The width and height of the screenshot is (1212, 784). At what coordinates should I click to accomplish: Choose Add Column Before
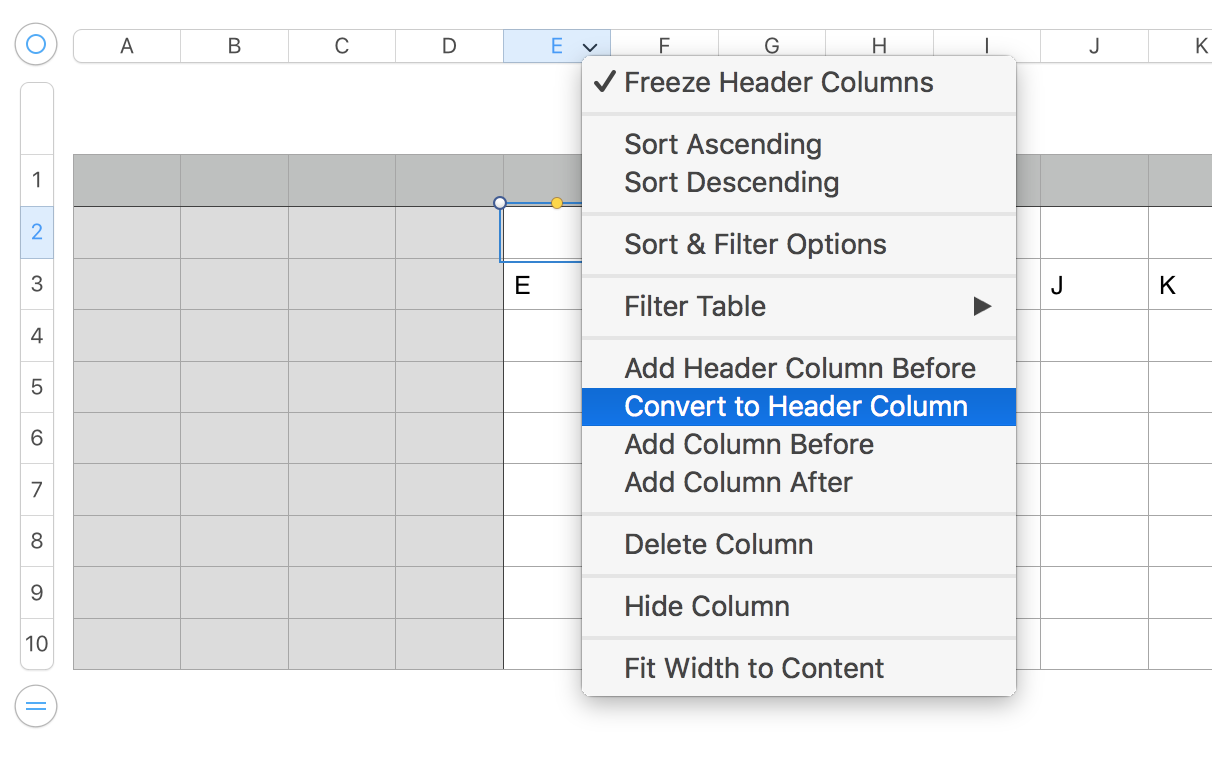pyautogui.click(x=748, y=444)
